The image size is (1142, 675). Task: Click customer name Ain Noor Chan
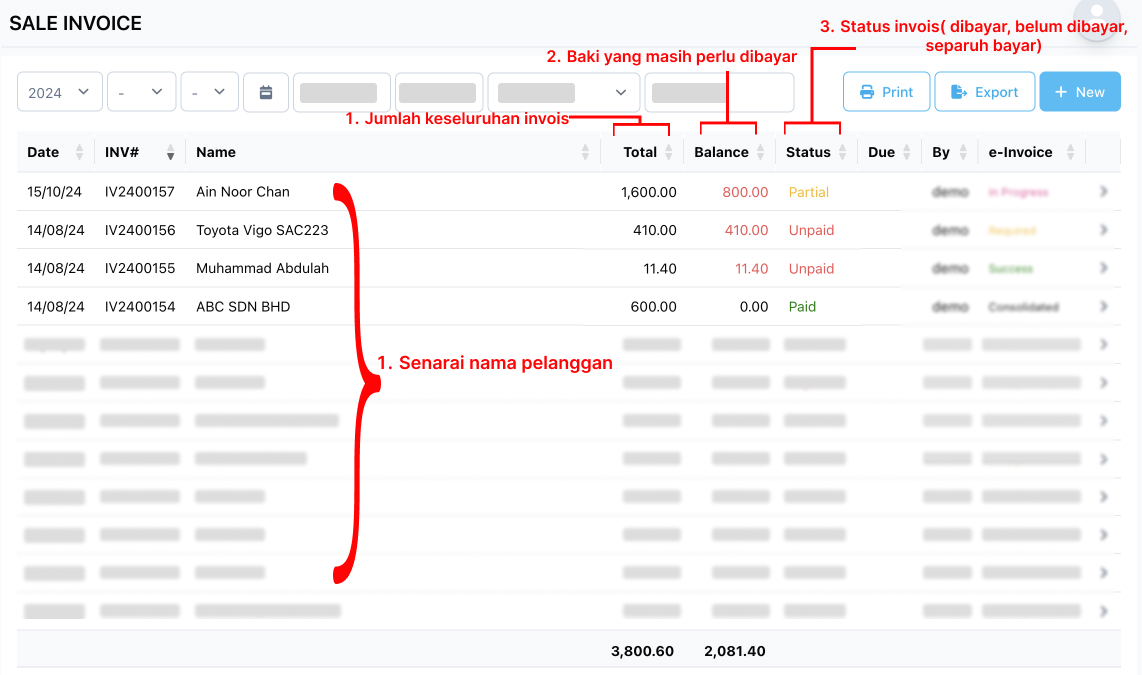tap(243, 192)
